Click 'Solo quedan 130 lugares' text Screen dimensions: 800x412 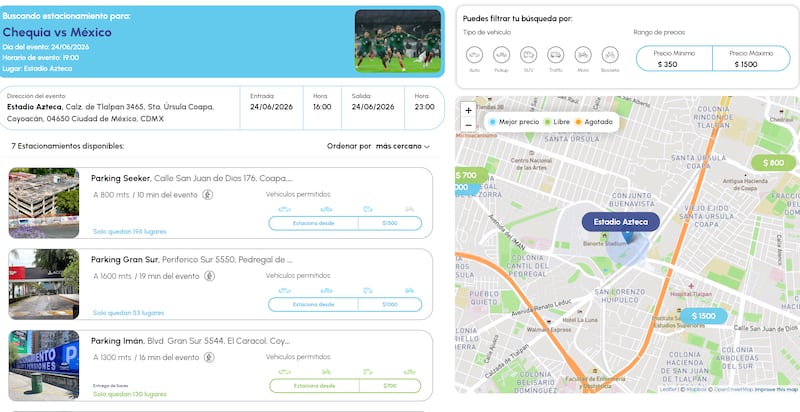(x=130, y=394)
